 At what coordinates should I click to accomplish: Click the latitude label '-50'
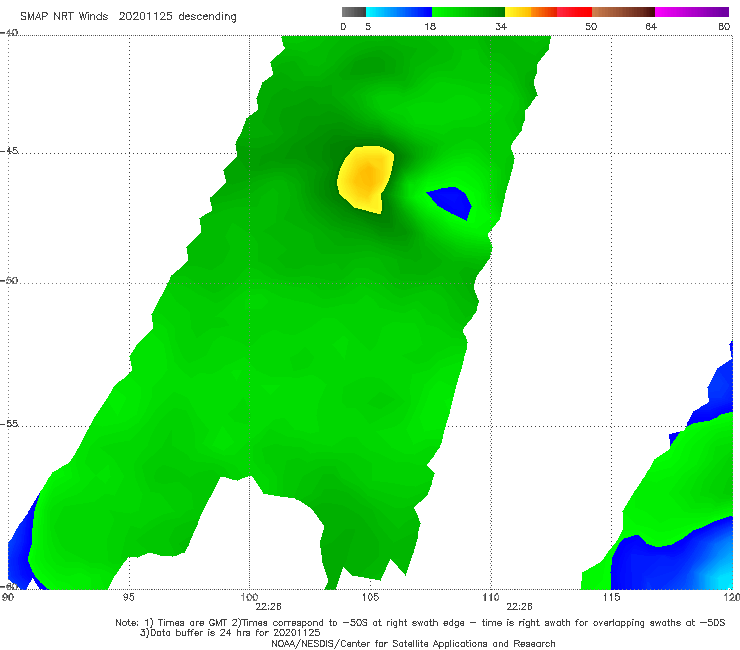tap(9, 280)
